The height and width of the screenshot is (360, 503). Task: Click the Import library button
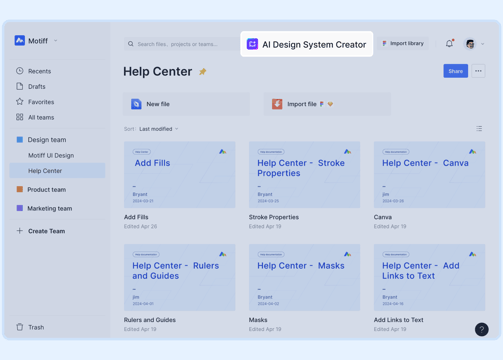click(403, 43)
